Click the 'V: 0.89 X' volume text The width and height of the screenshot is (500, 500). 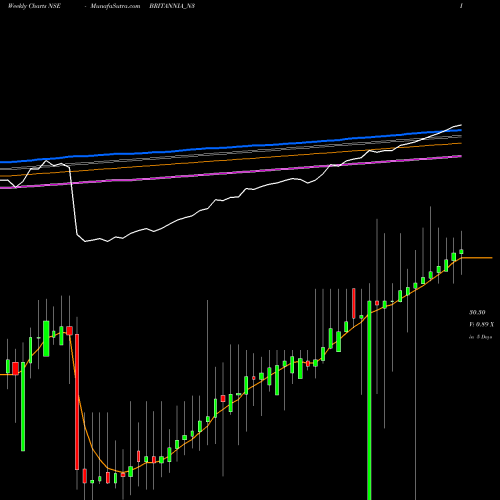point(481,324)
